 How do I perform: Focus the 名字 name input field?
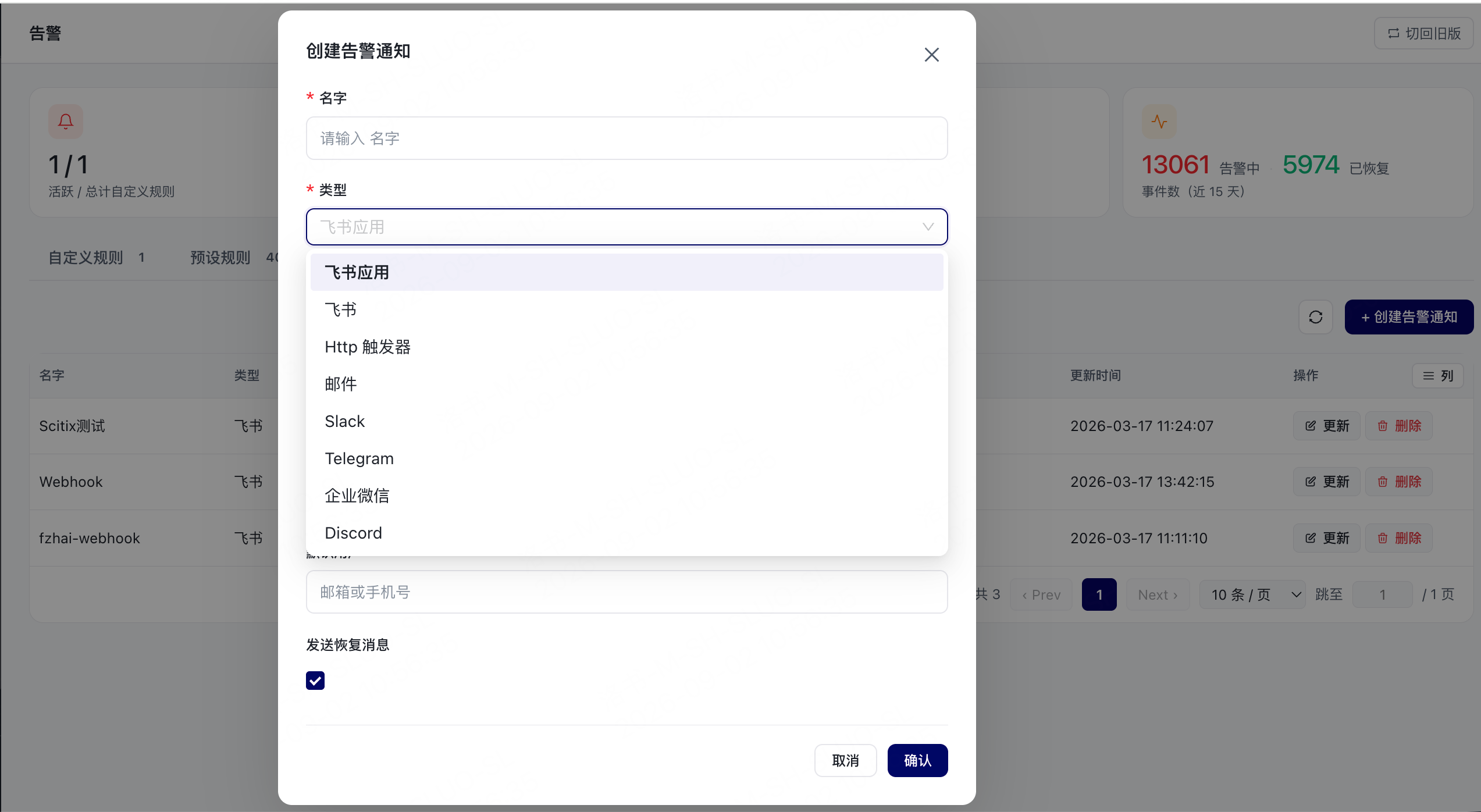click(626, 138)
